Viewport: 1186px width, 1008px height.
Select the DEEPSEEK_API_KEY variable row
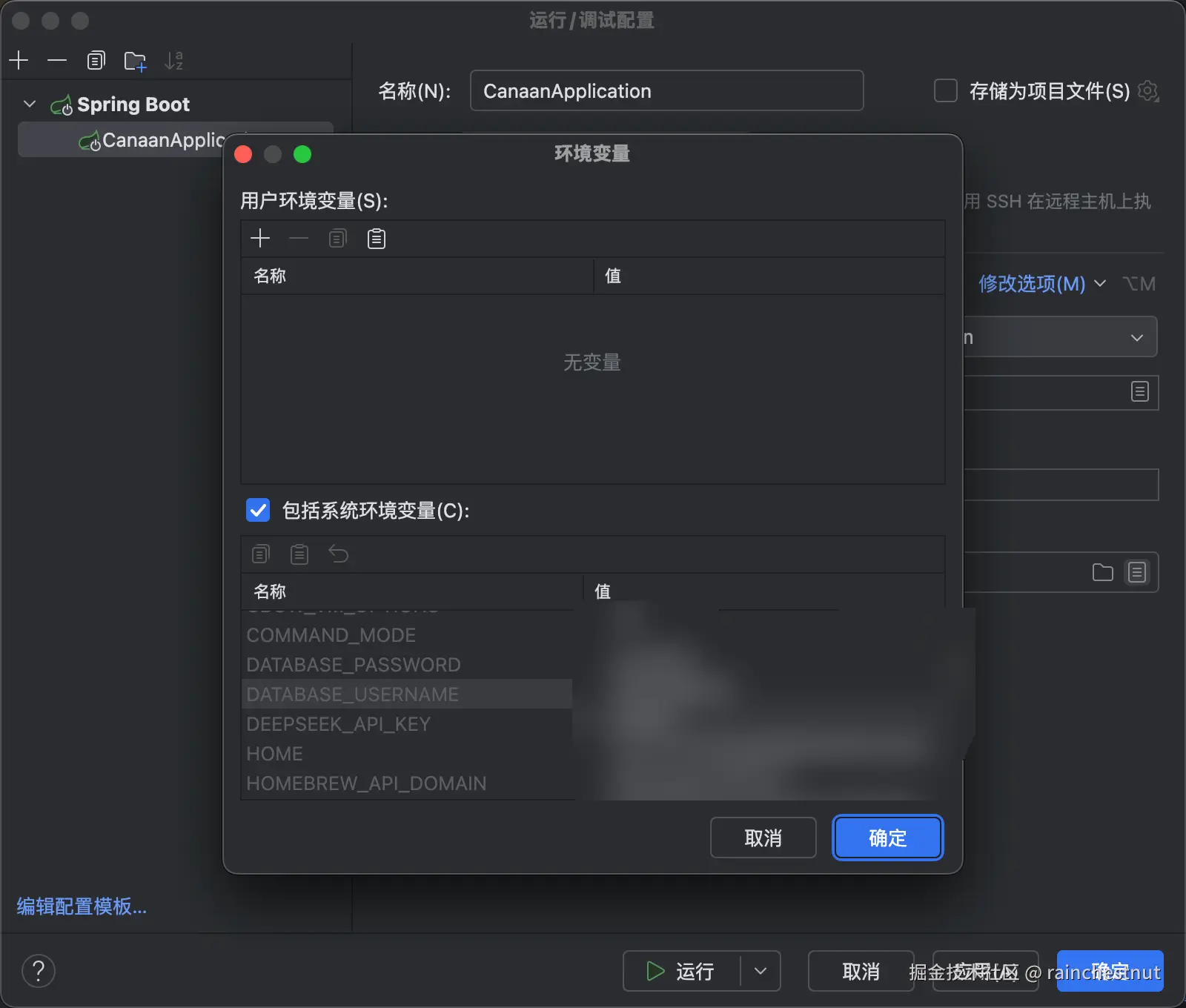tap(407, 724)
